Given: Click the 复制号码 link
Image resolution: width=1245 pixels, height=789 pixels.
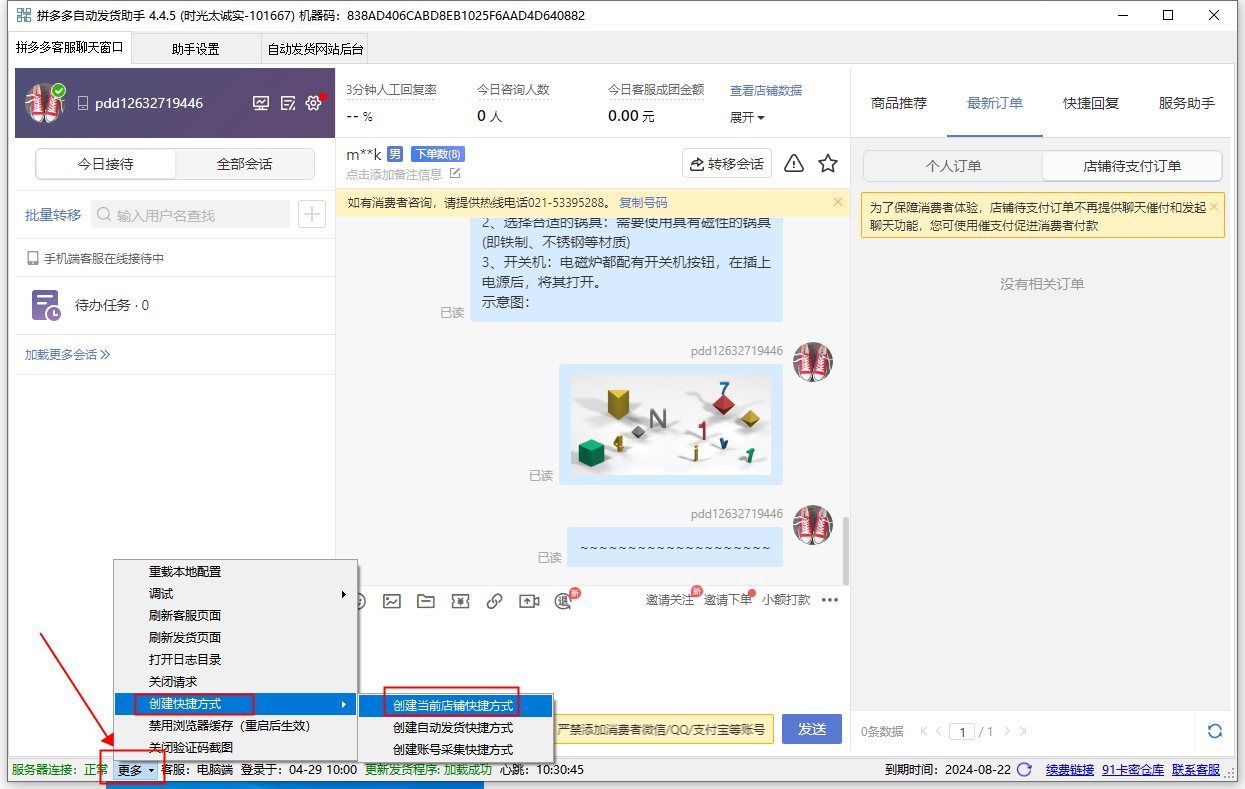Looking at the screenshot, I should pos(644,202).
